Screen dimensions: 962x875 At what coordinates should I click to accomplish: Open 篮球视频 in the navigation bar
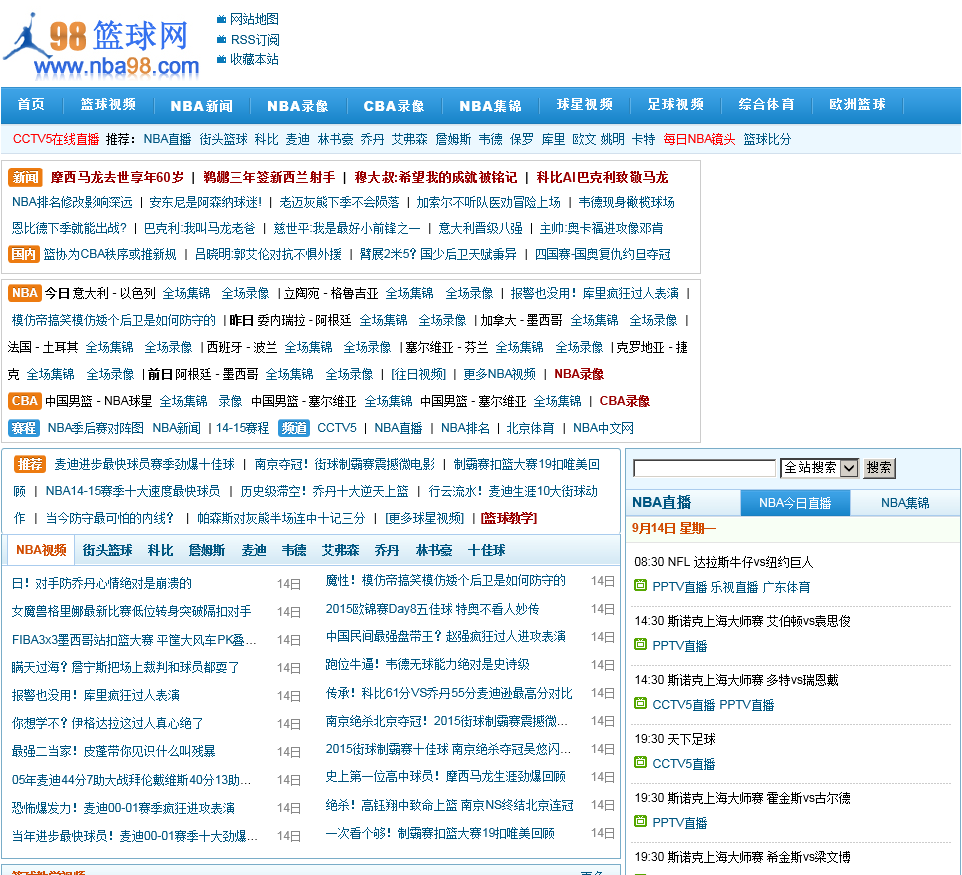108,105
